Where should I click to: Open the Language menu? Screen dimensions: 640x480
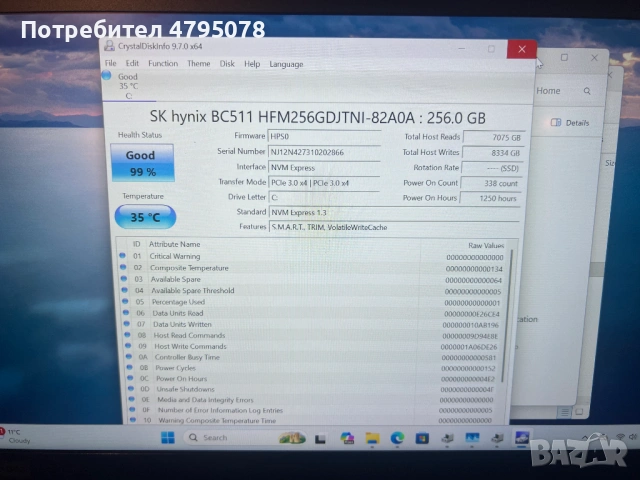[286, 64]
